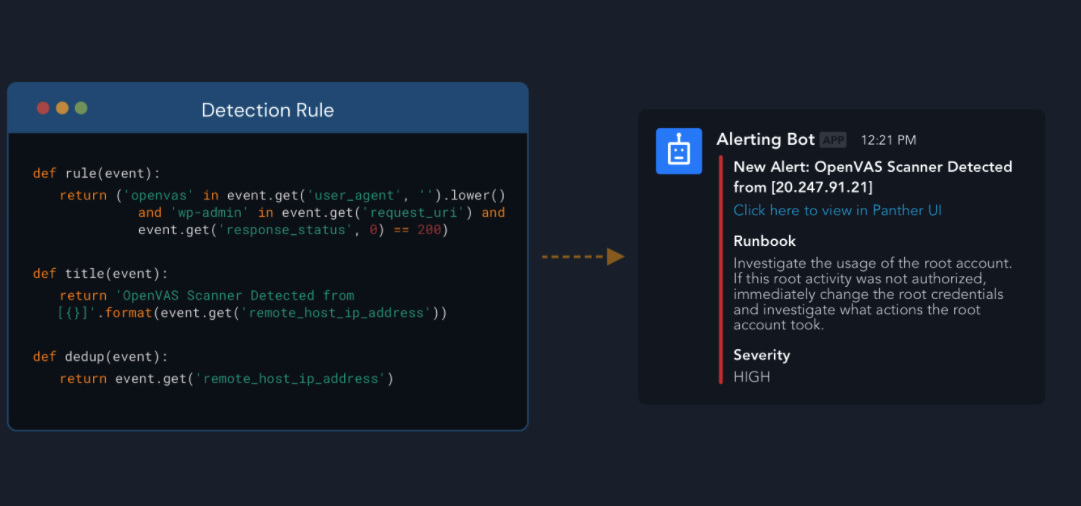Place cursor on 'def rule(event):' line
1081x506 pixels.
(x=96, y=173)
